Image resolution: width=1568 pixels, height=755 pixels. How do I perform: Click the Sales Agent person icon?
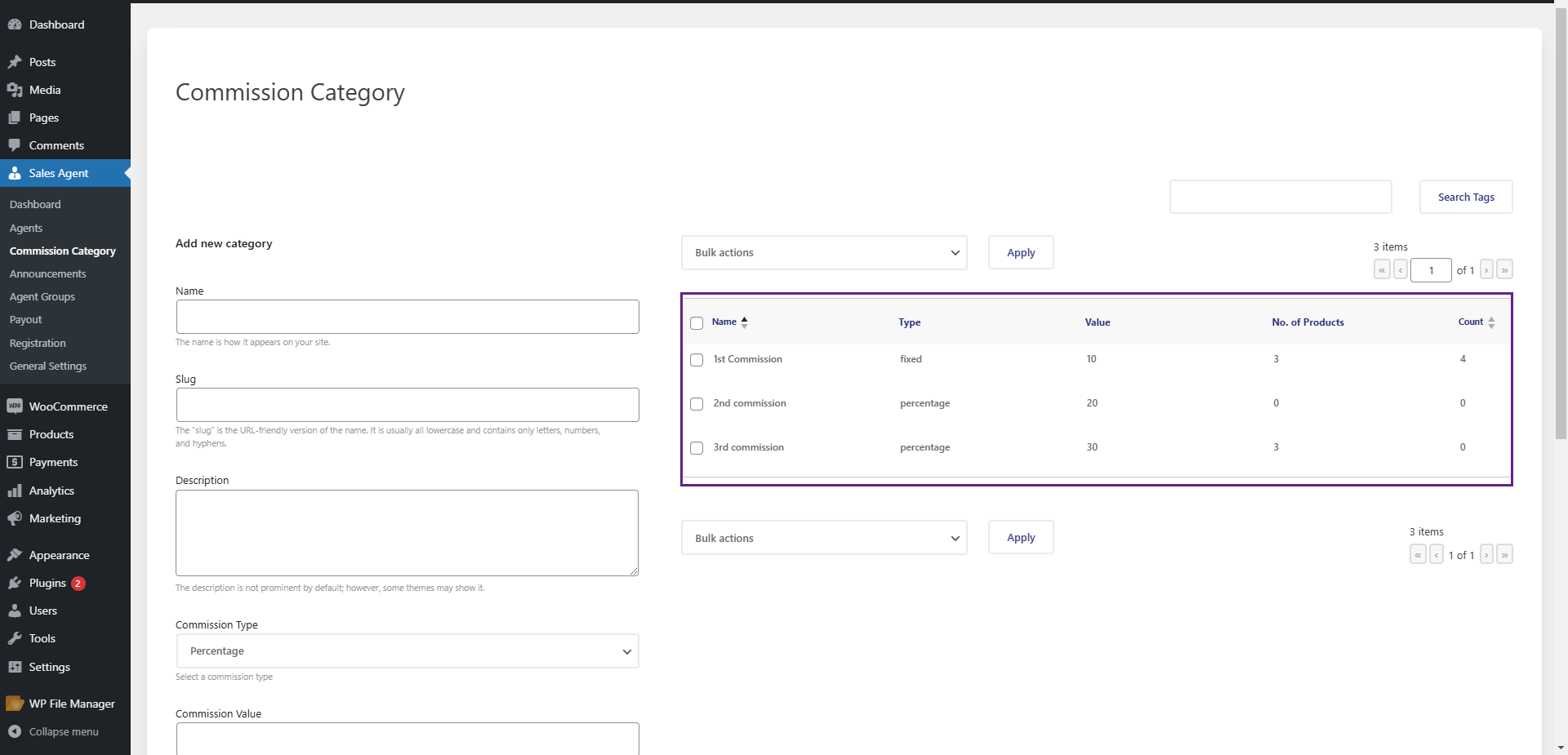15,173
